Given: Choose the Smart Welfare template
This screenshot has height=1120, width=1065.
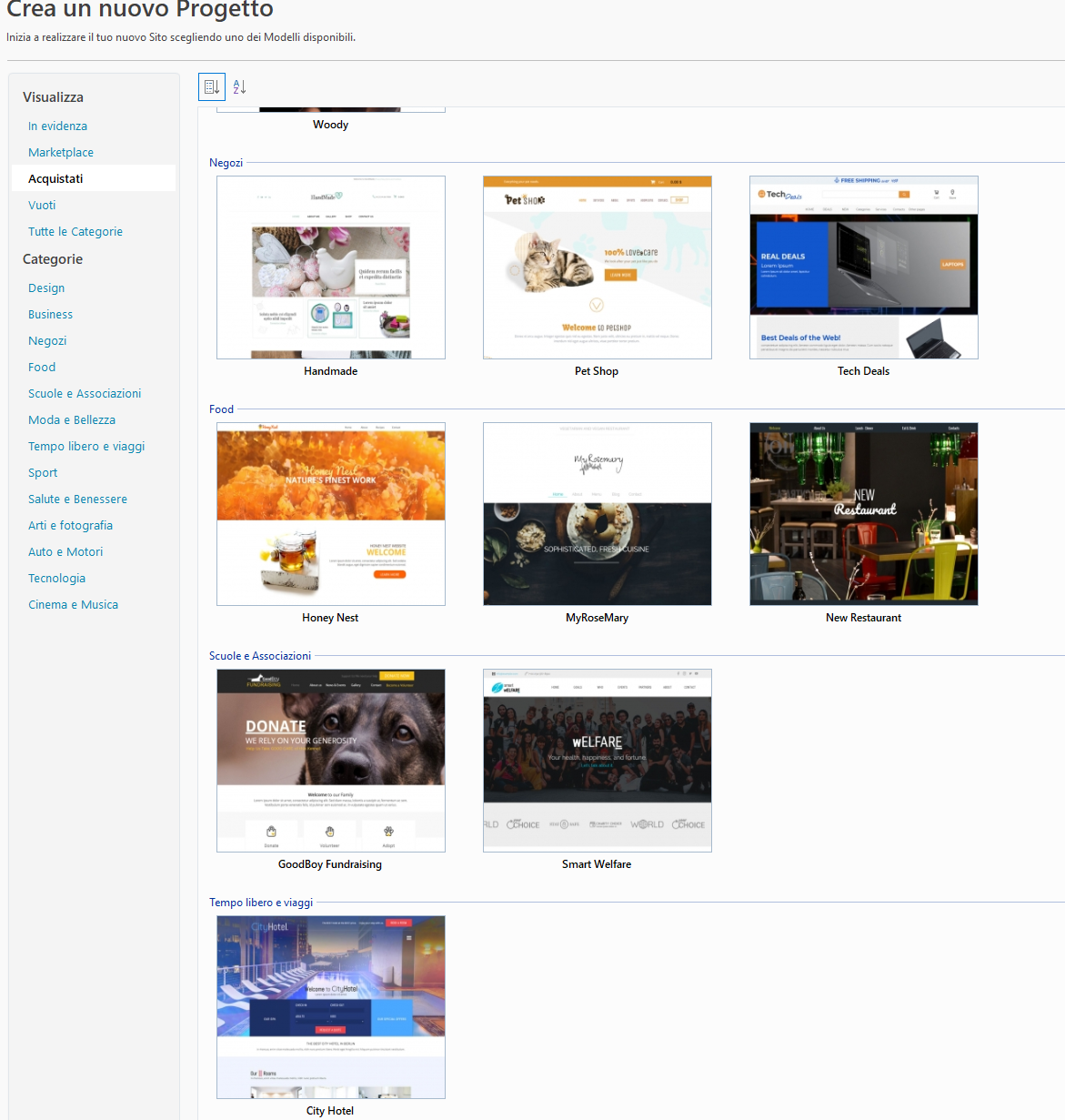Looking at the screenshot, I should [x=597, y=761].
